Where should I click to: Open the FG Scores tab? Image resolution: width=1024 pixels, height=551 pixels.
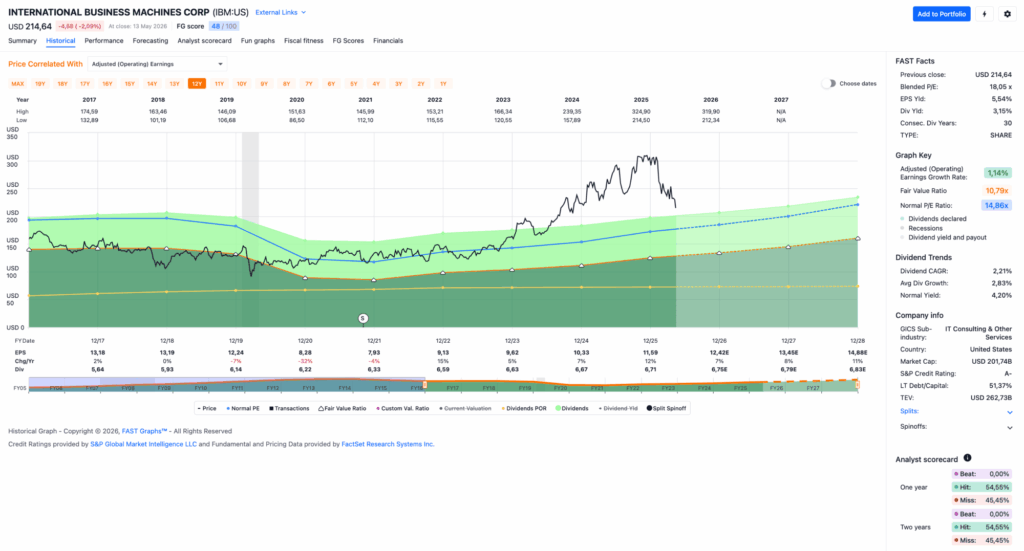(348, 40)
